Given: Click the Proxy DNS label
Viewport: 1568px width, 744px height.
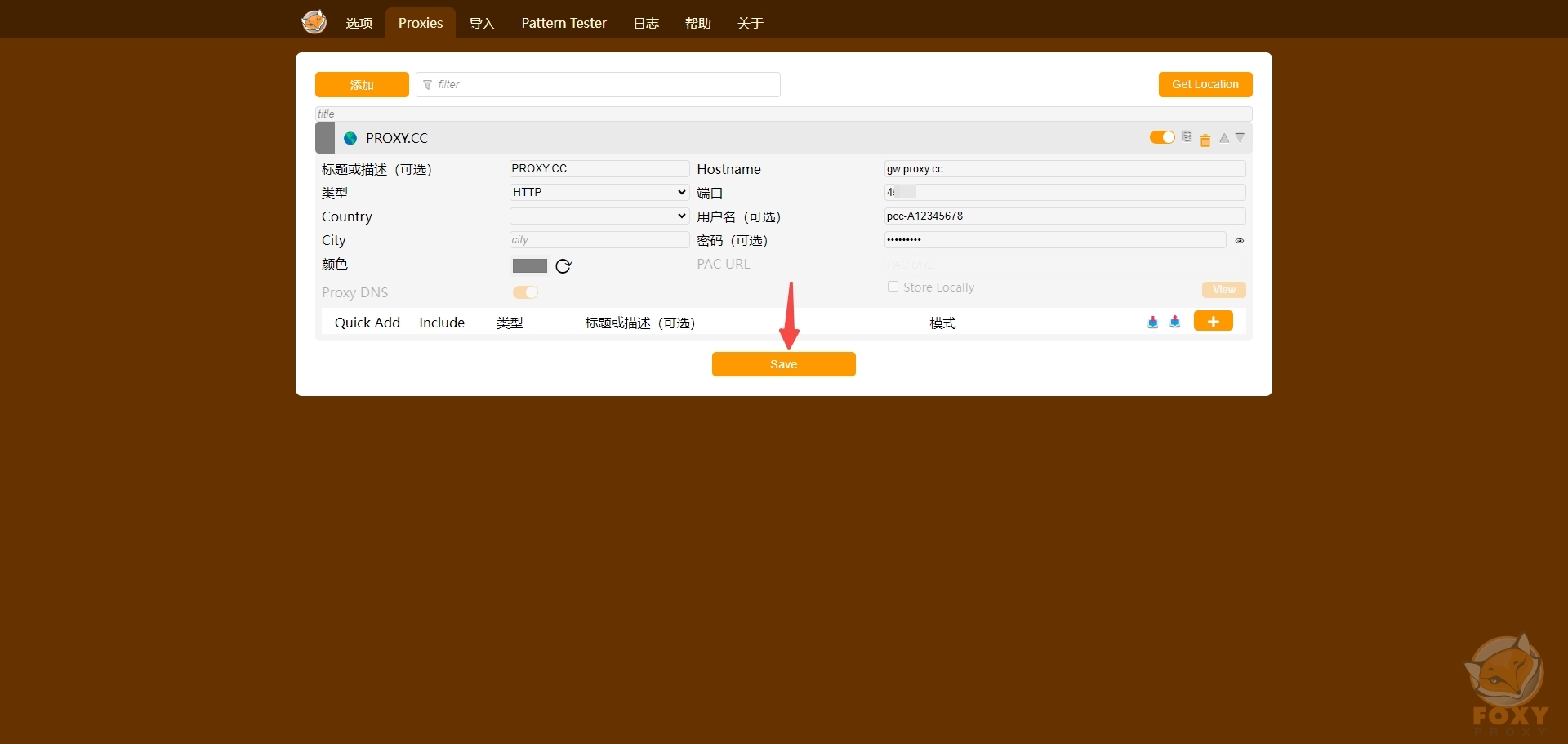Looking at the screenshot, I should point(355,292).
